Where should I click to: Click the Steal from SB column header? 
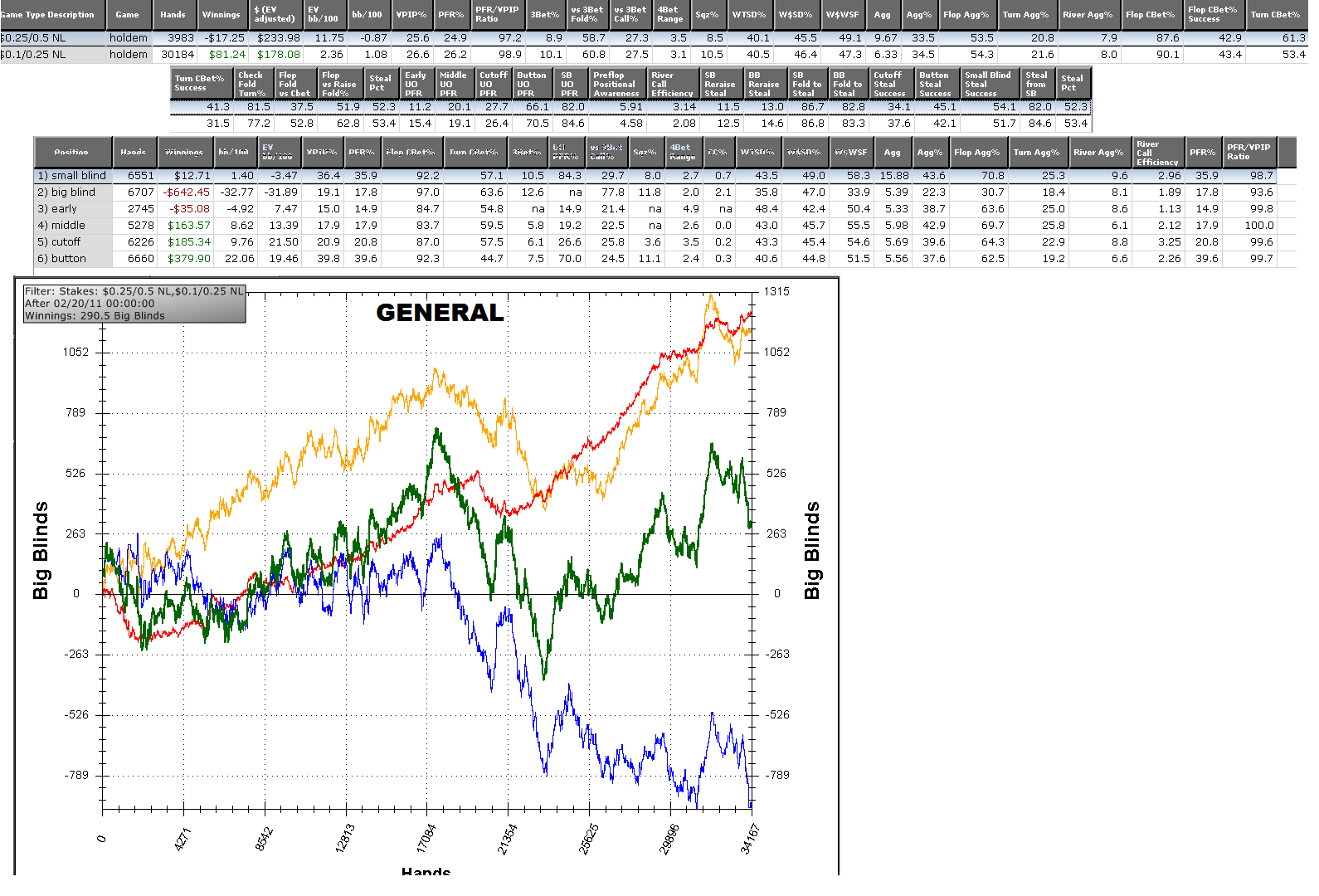[x=1038, y=84]
